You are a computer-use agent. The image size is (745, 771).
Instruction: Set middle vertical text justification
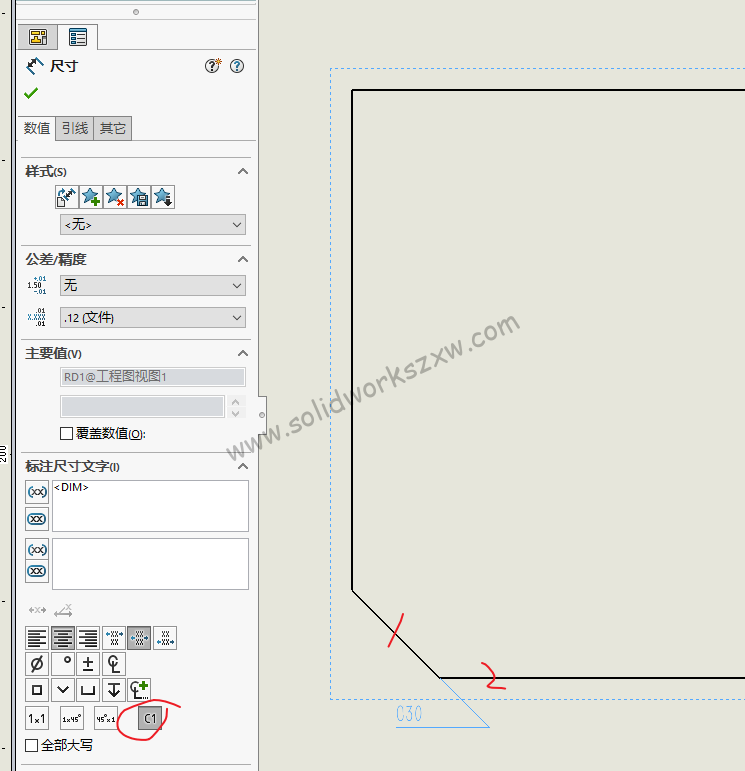pos(139,638)
